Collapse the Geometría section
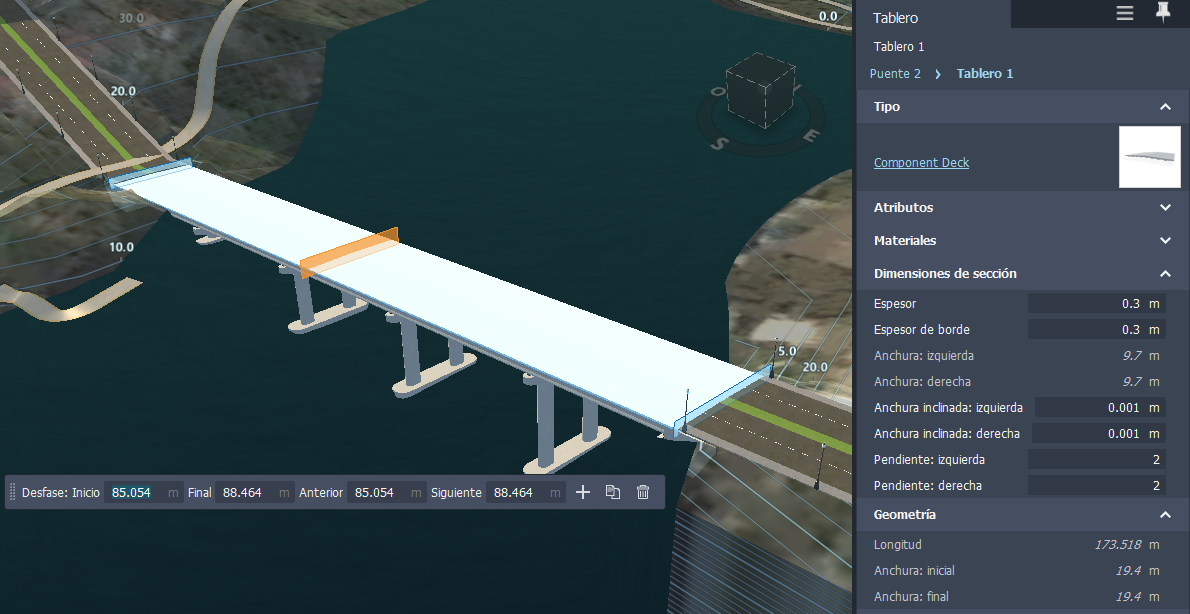1190x614 pixels. (x=1166, y=515)
